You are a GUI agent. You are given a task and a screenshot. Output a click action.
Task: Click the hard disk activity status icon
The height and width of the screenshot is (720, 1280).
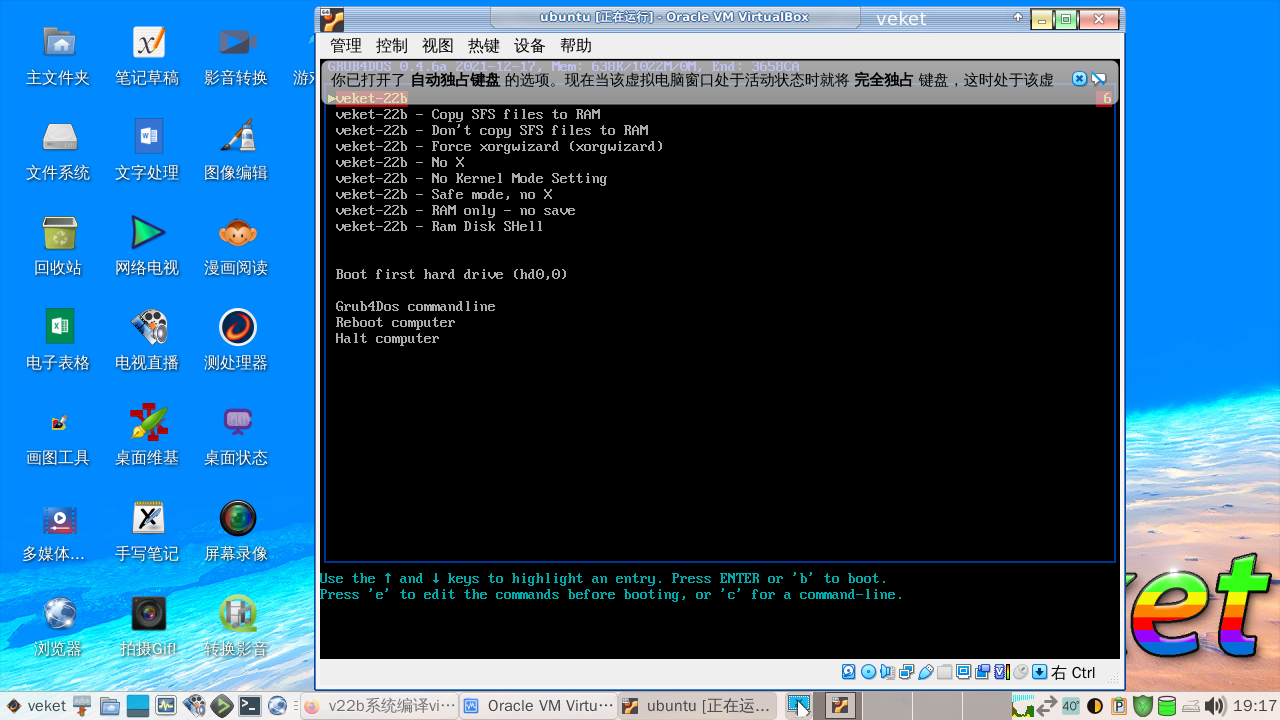849,672
